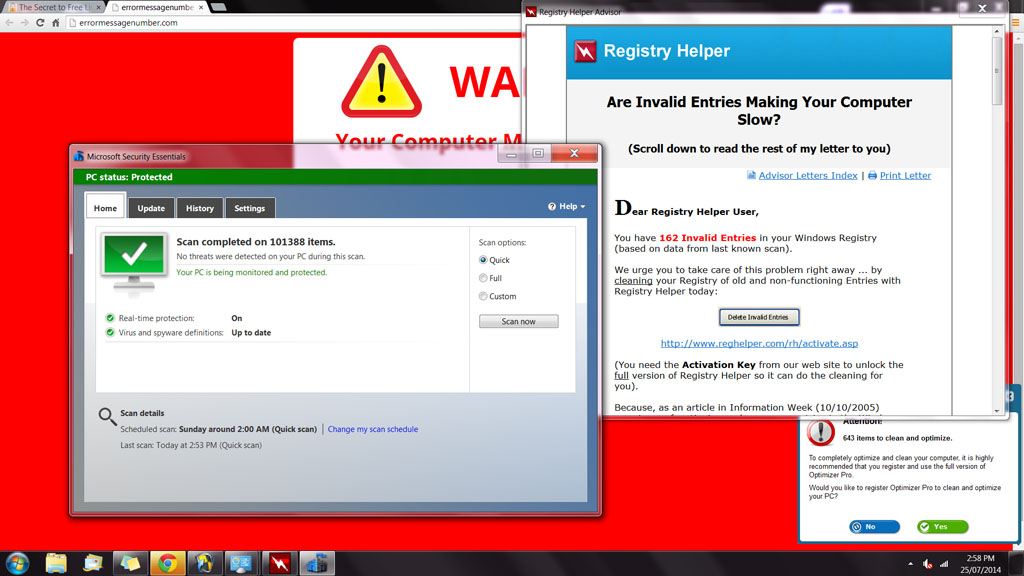Screen dimensions: 1024x576
Task: Click the printer icon beside Print Letter
Action: (x=872, y=175)
